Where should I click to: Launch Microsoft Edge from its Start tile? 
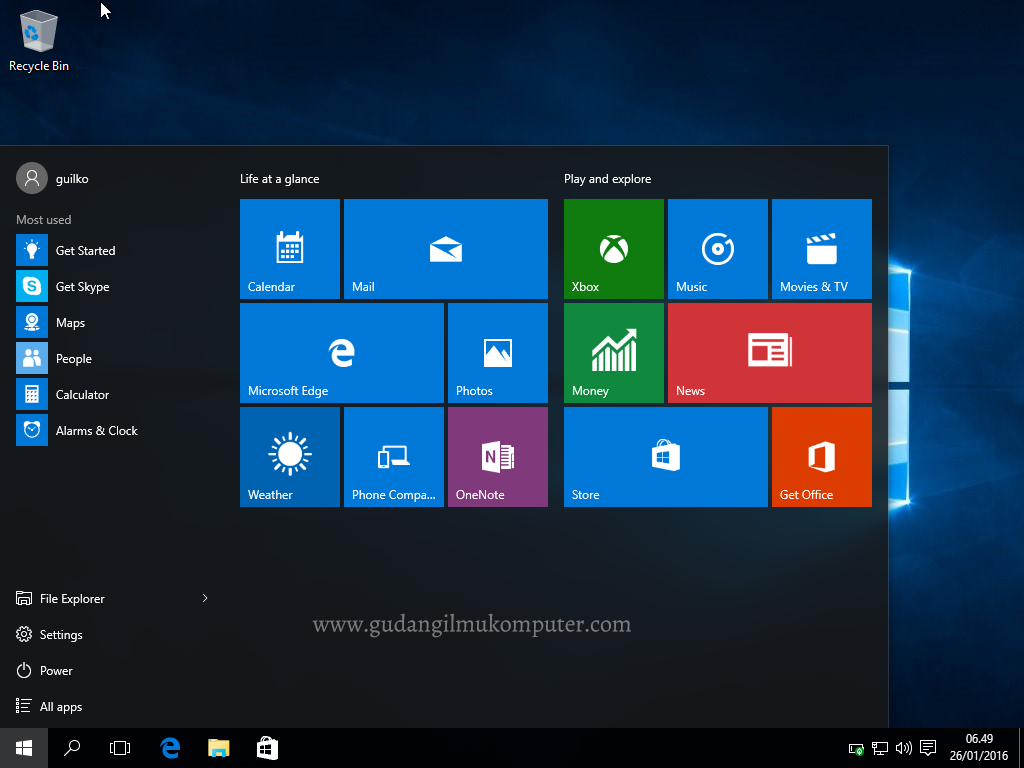(341, 352)
